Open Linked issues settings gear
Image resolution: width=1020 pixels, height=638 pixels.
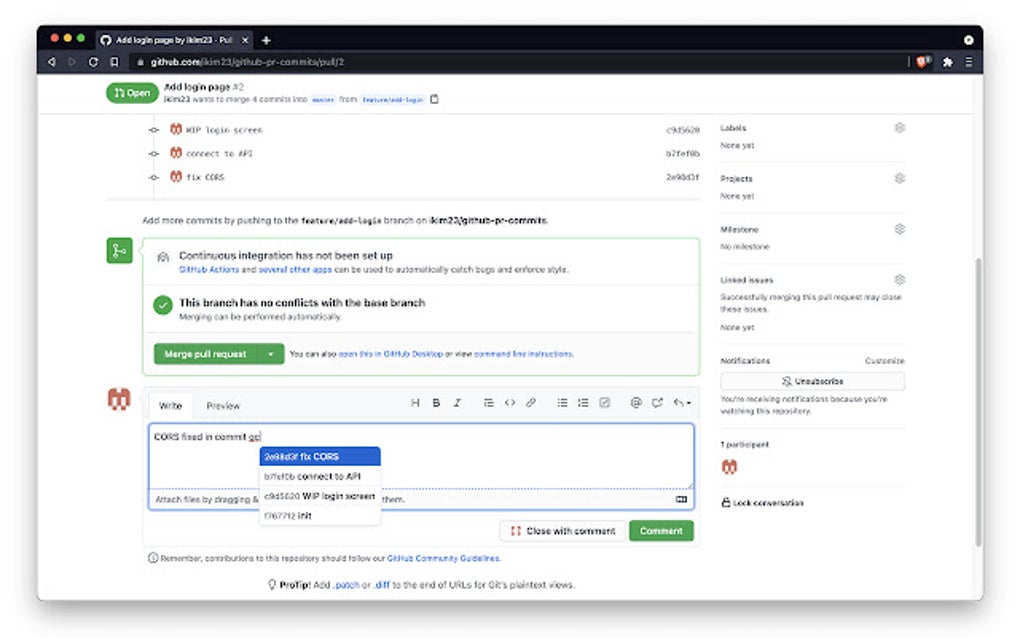click(900, 280)
